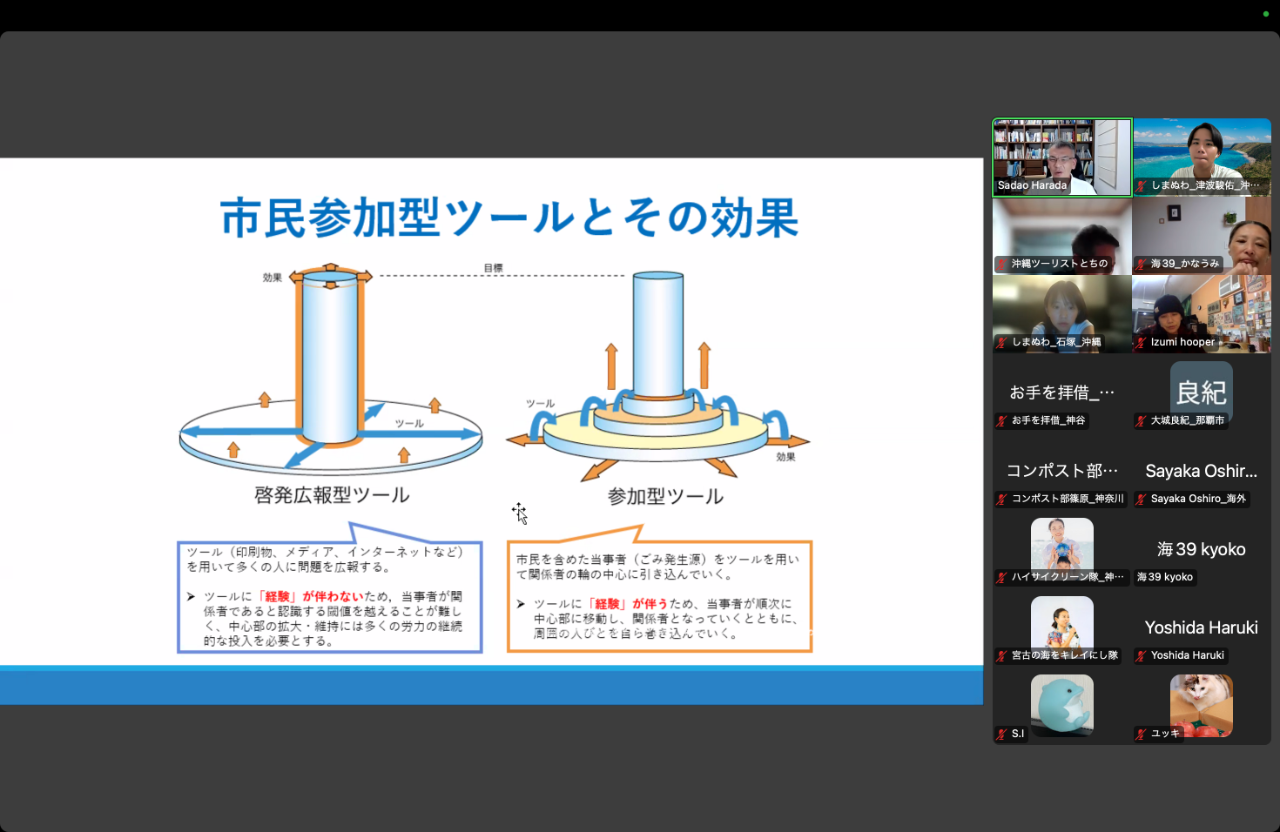Click the ハイサイクリーン隊 participant avatar
The height and width of the screenshot is (832, 1280).
(1061, 545)
